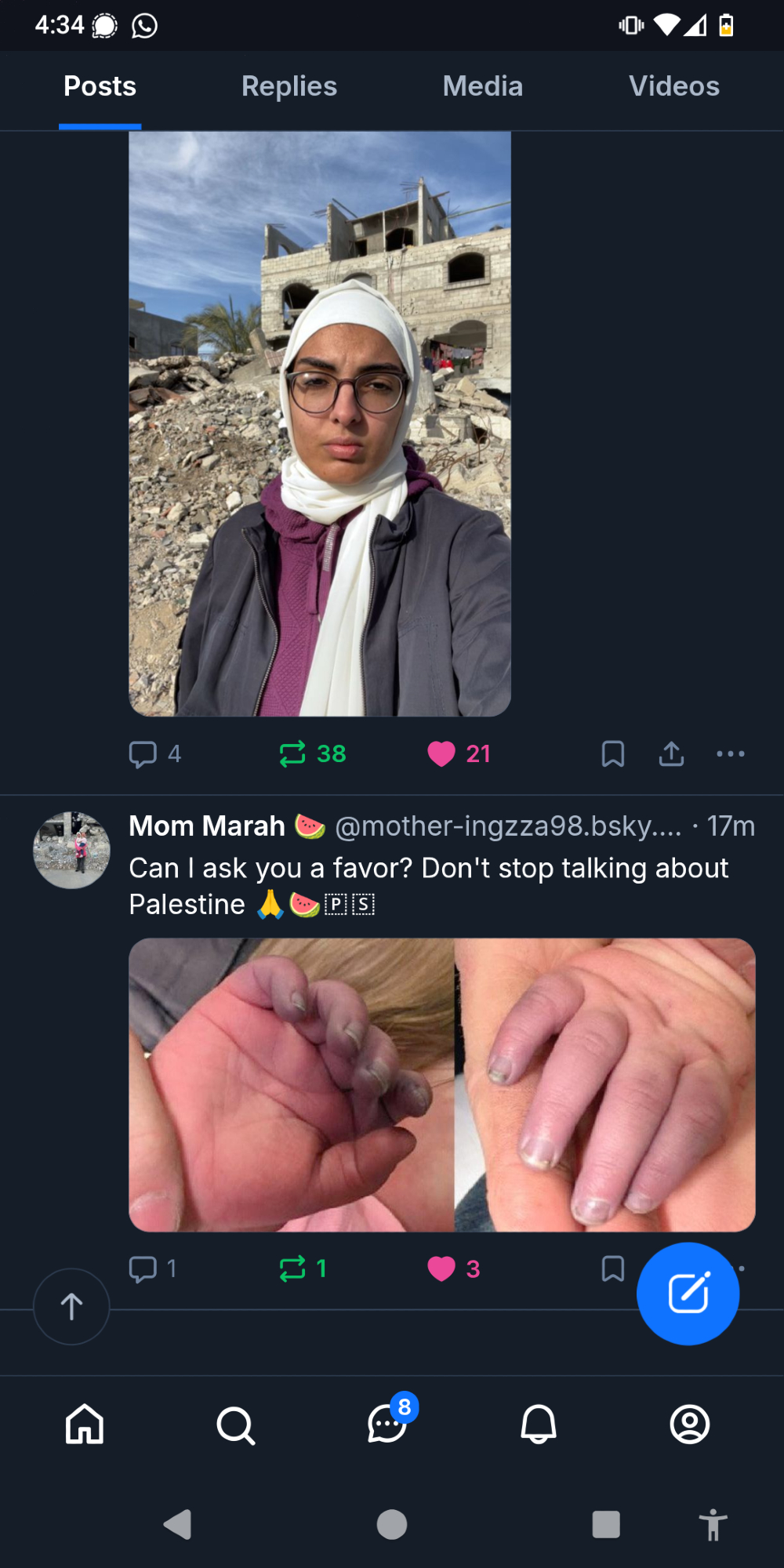The image size is (784, 1568).
Task: Open the notifications bell
Action: (x=539, y=1424)
